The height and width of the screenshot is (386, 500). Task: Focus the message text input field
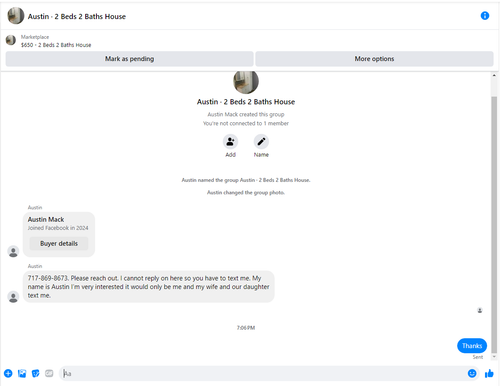coord(263,373)
